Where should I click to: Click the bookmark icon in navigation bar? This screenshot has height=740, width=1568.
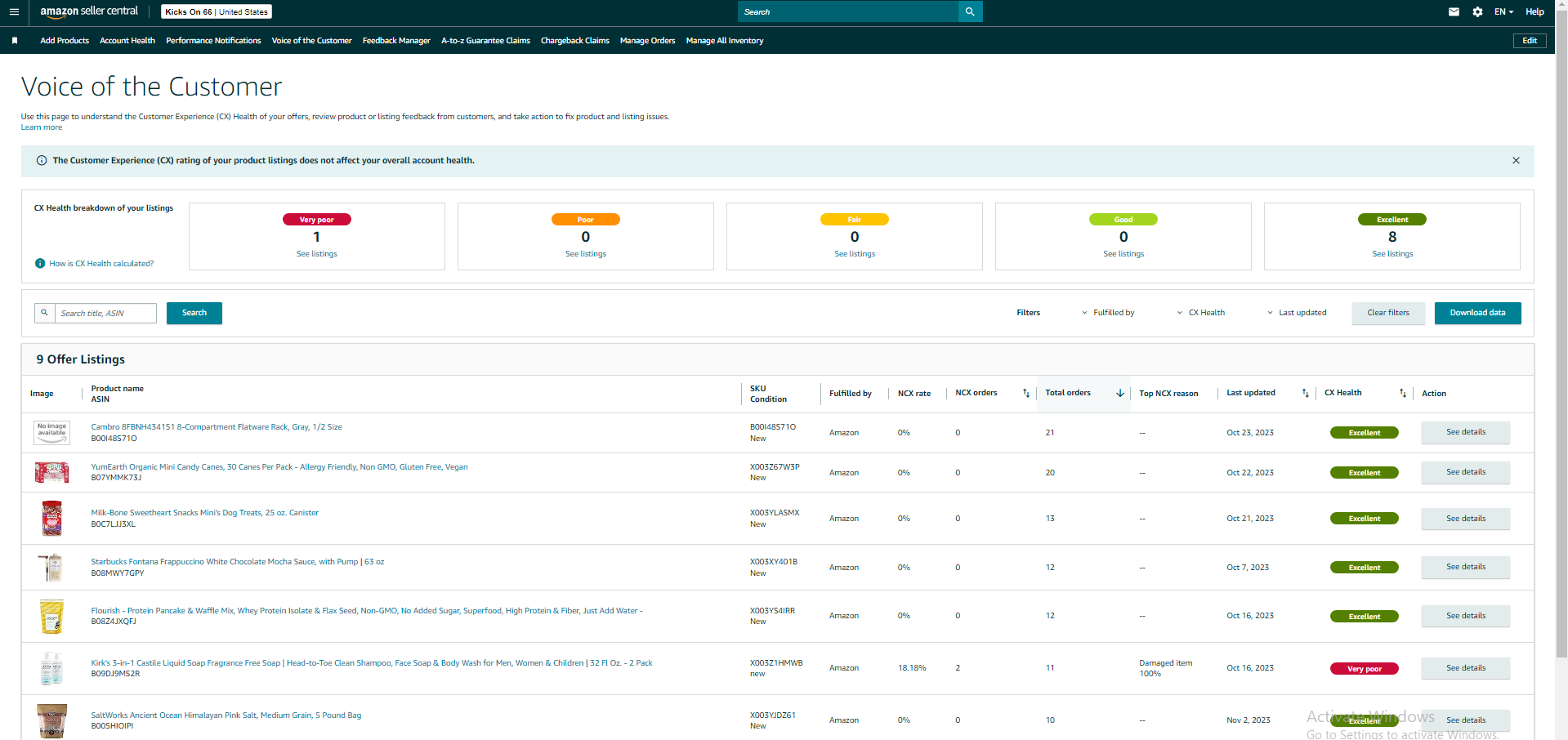(15, 41)
